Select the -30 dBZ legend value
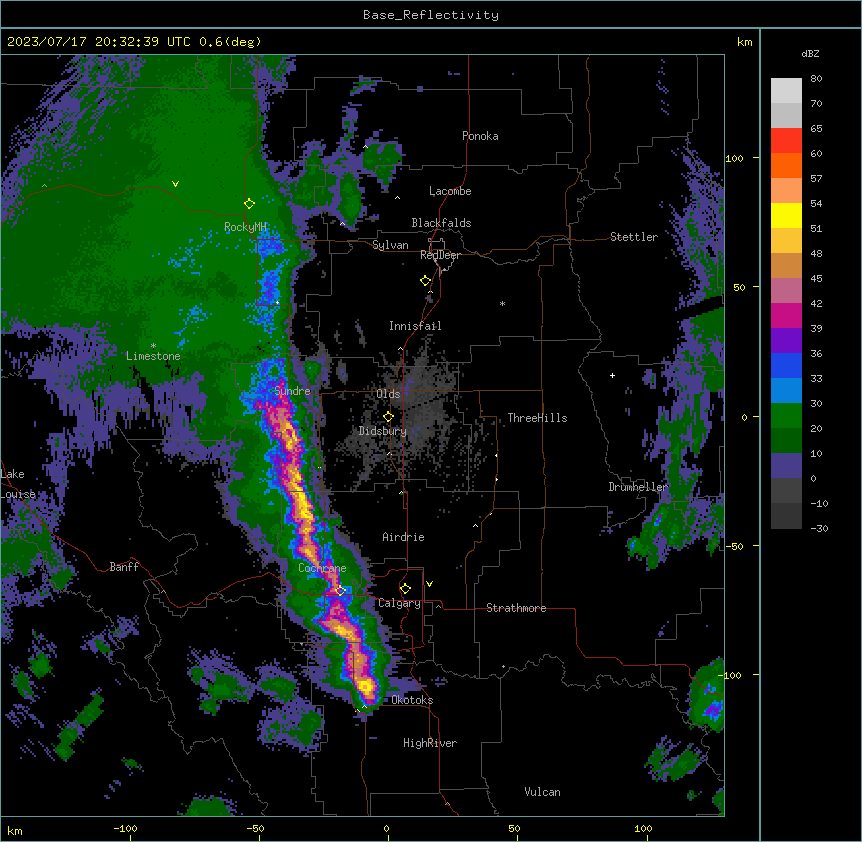This screenshot has height=842, width=862. coord(819,528)
